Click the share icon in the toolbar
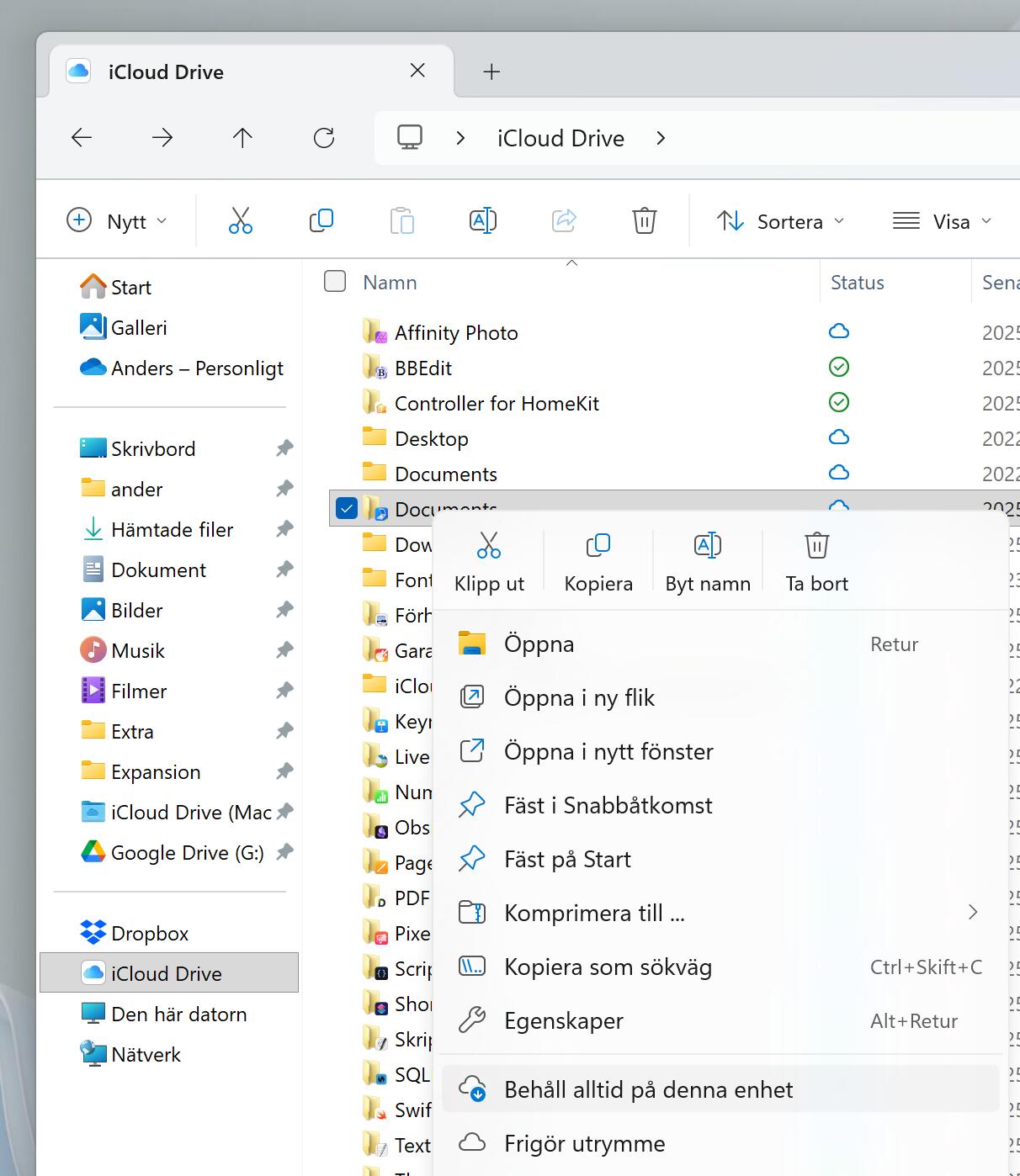1020x1176 pixels. [x=563, y=220]
